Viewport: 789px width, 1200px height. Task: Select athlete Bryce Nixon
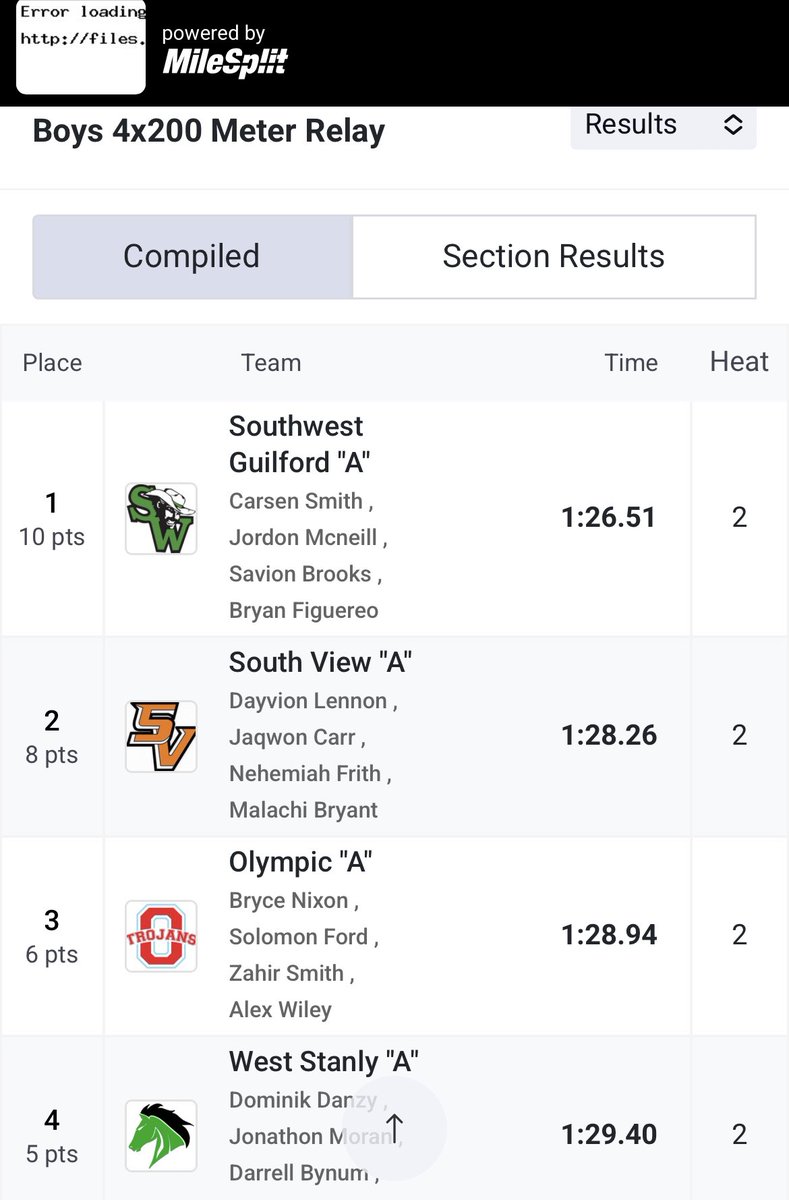(288, 900)
